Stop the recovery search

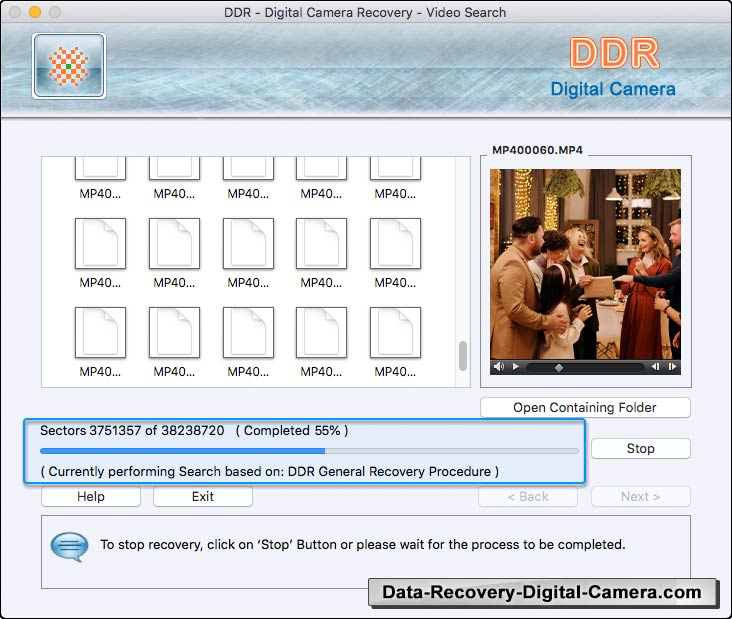640,449
